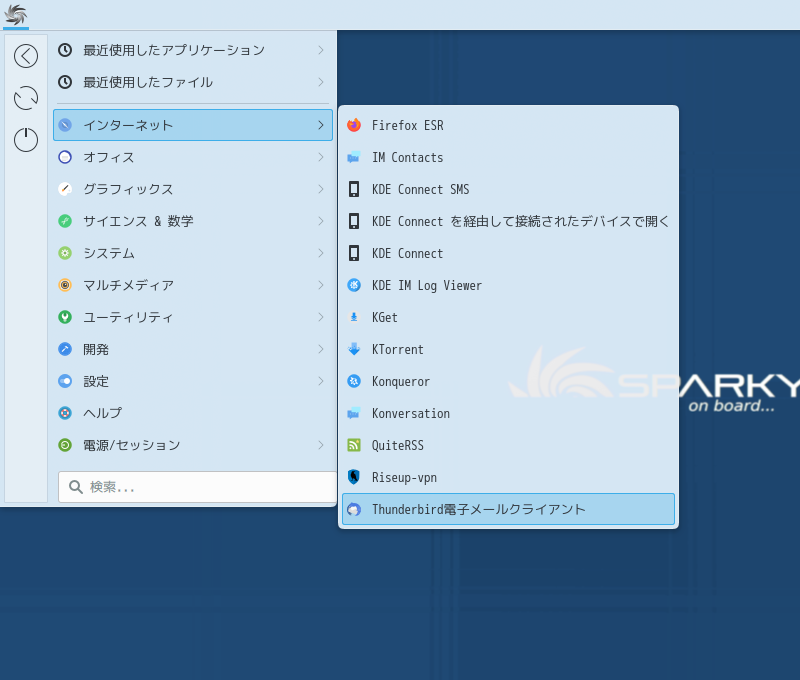This screenshot has width=800, height=680.
Task: Click the ユーティリティ category icon
Action: (65, 317)
